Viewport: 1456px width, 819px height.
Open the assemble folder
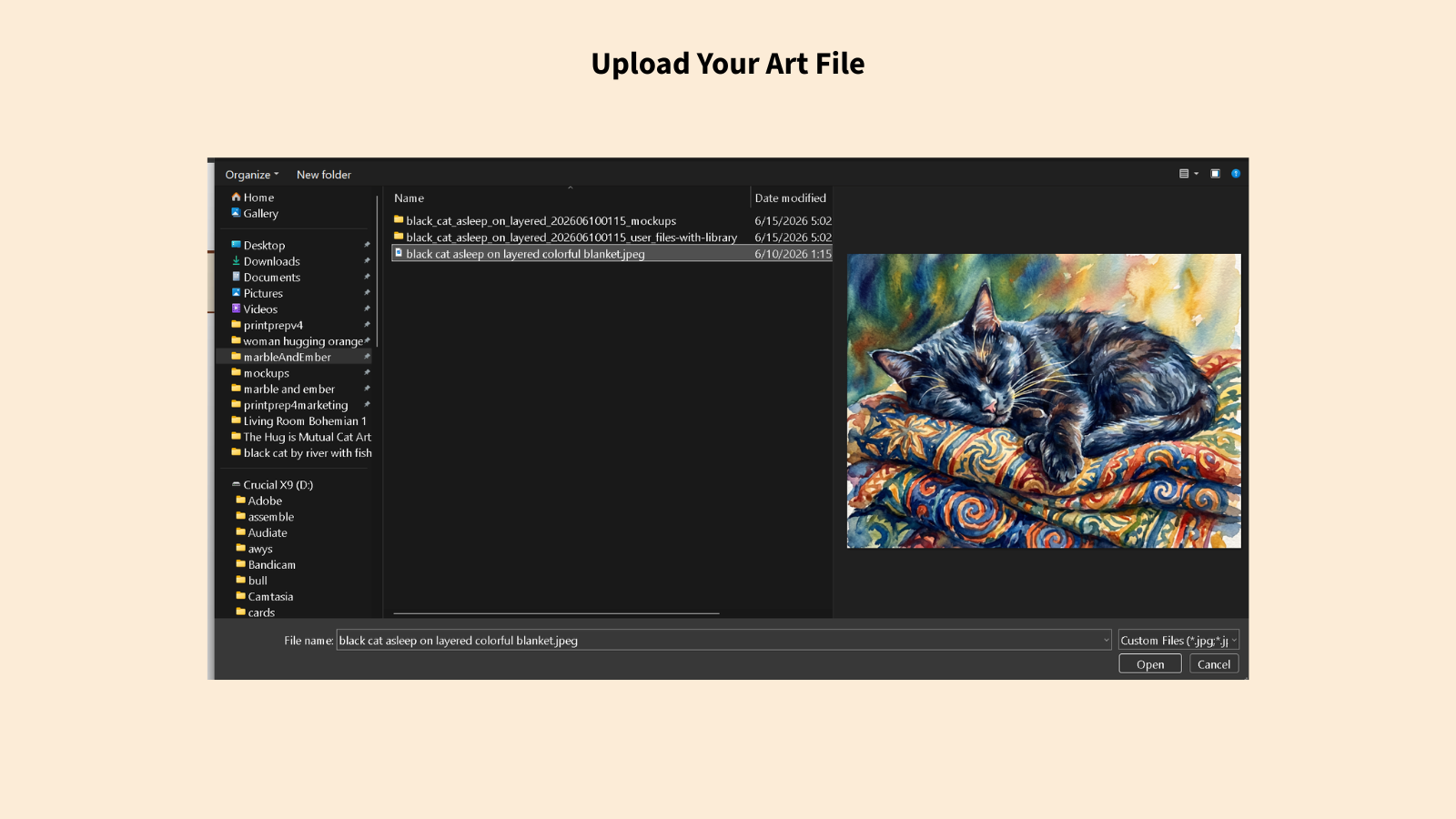click(271, 517)
